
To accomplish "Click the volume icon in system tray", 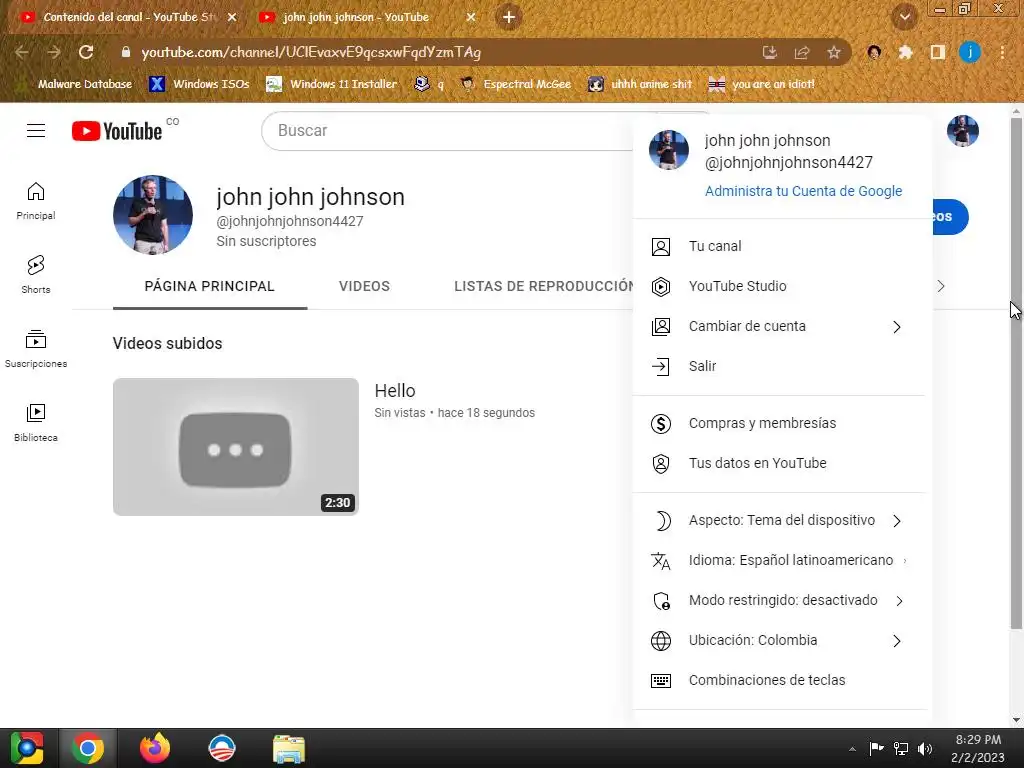I will pyautogui.click(x=925, y=749).
